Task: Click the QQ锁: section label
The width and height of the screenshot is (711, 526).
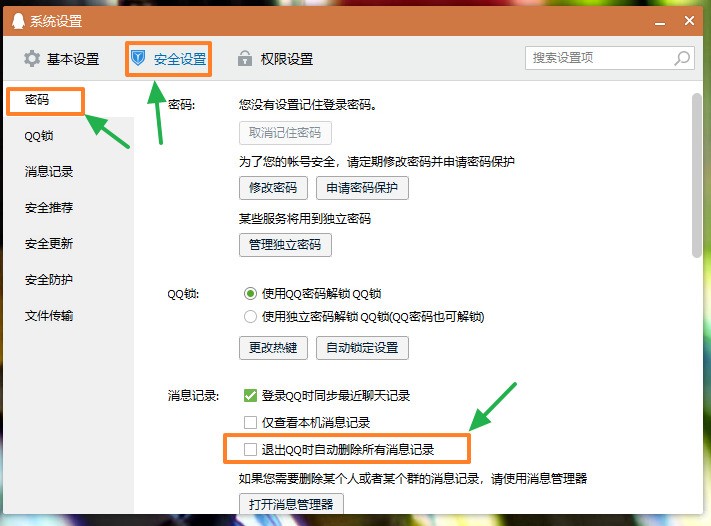Action: pyautogui.click(x=183, y=294)
